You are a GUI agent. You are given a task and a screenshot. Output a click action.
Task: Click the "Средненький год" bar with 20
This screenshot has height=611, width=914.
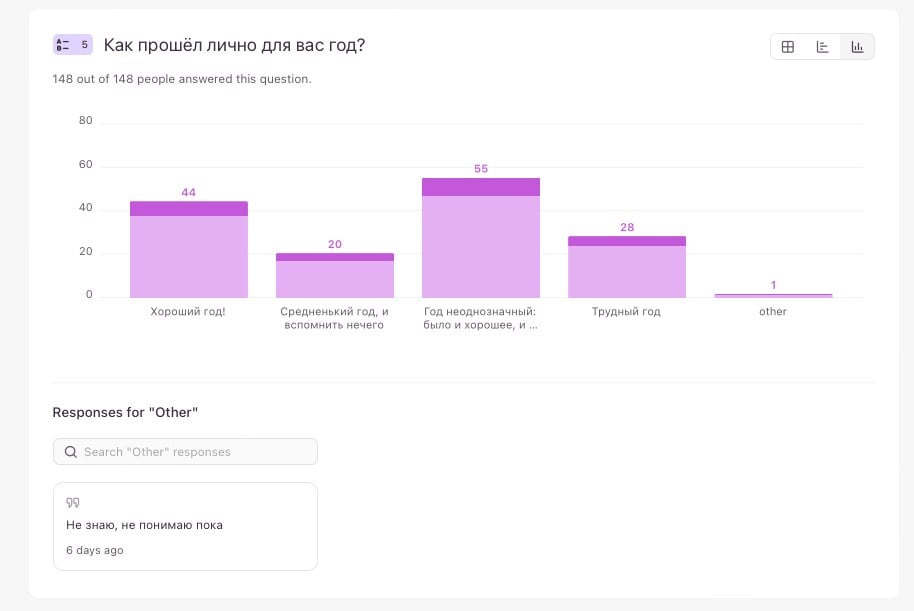[x=335, y=277]
